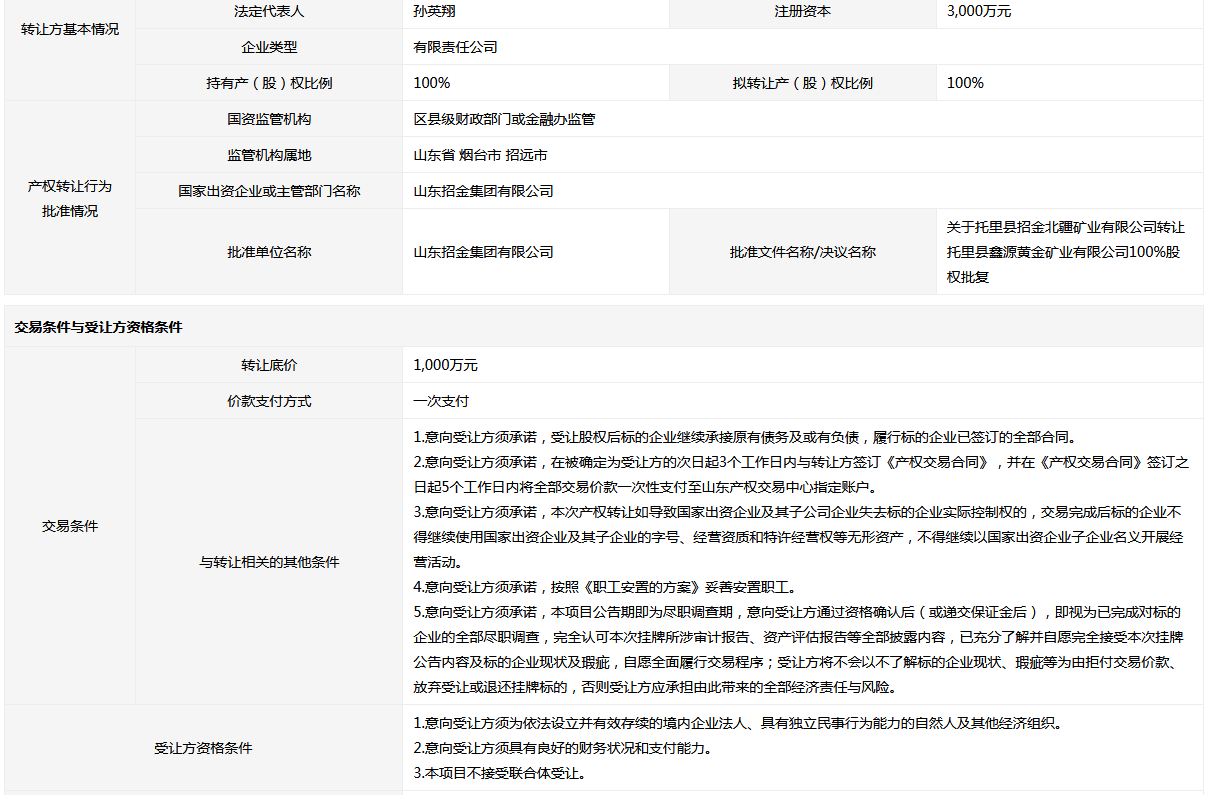Click condition 5 about '本项目公告期即为尽职调查期'
The width and height of the screenshot is (1206, 795).
pos(800,649)
